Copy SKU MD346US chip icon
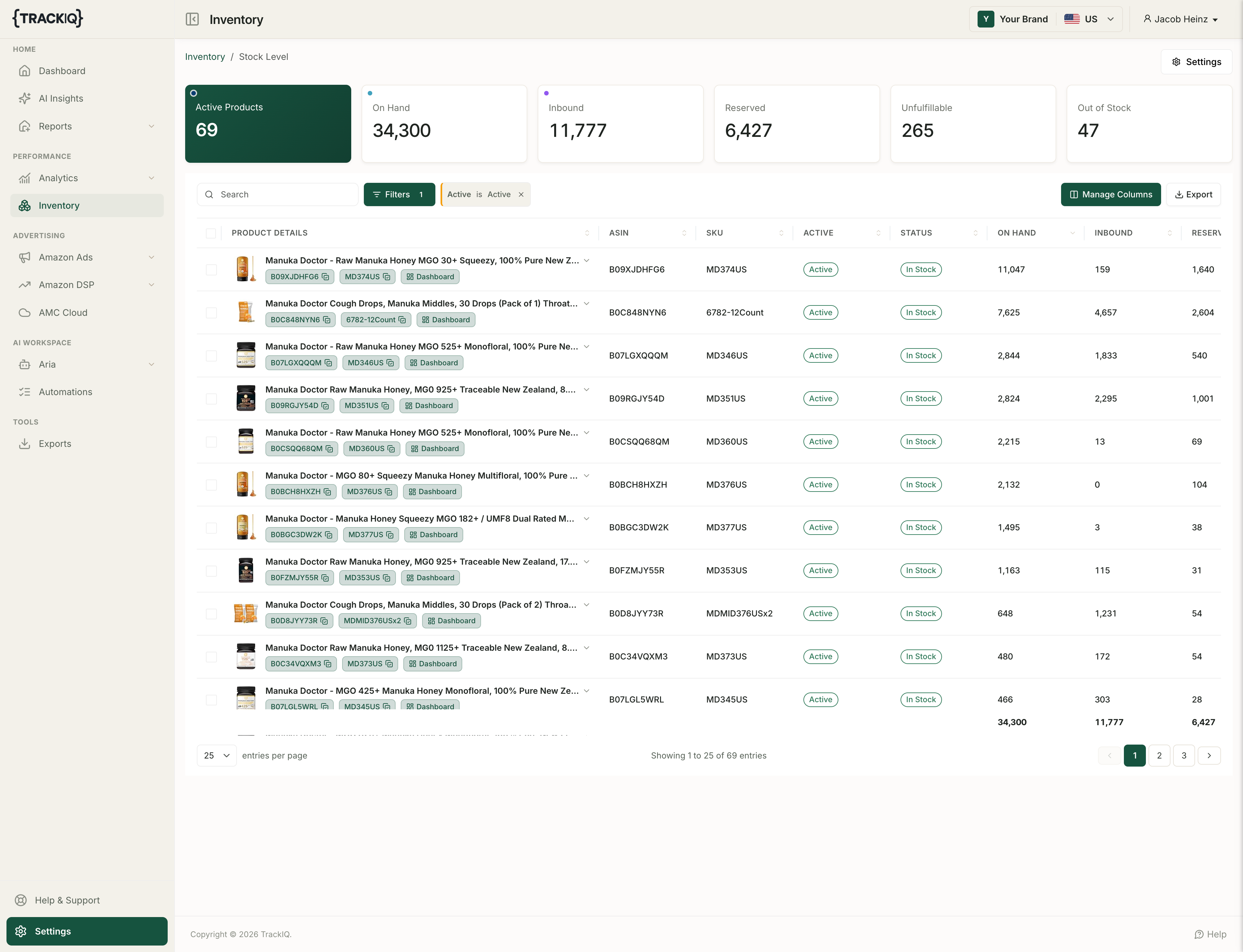Viewport: 1243px width, 952px height. [x=390, y=363]
